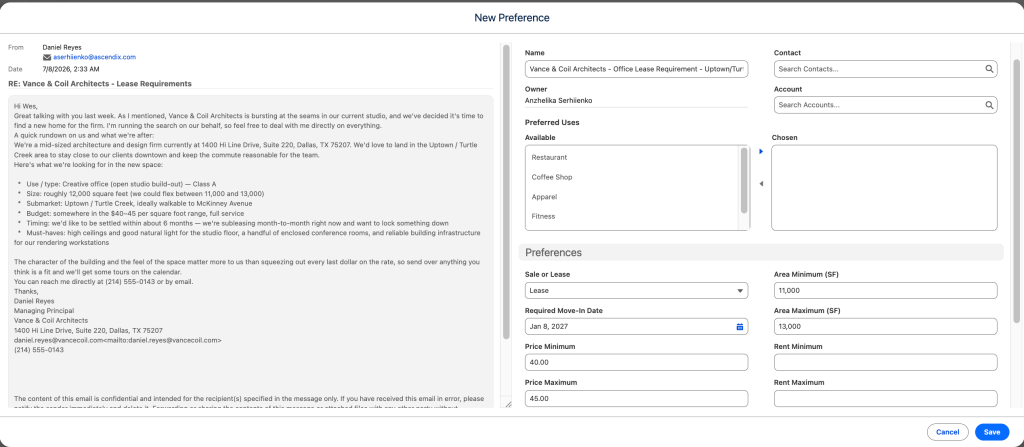Focus the Search Contacts field
The width and height of the screenshot is (1024, 447).
coord(886,69)
